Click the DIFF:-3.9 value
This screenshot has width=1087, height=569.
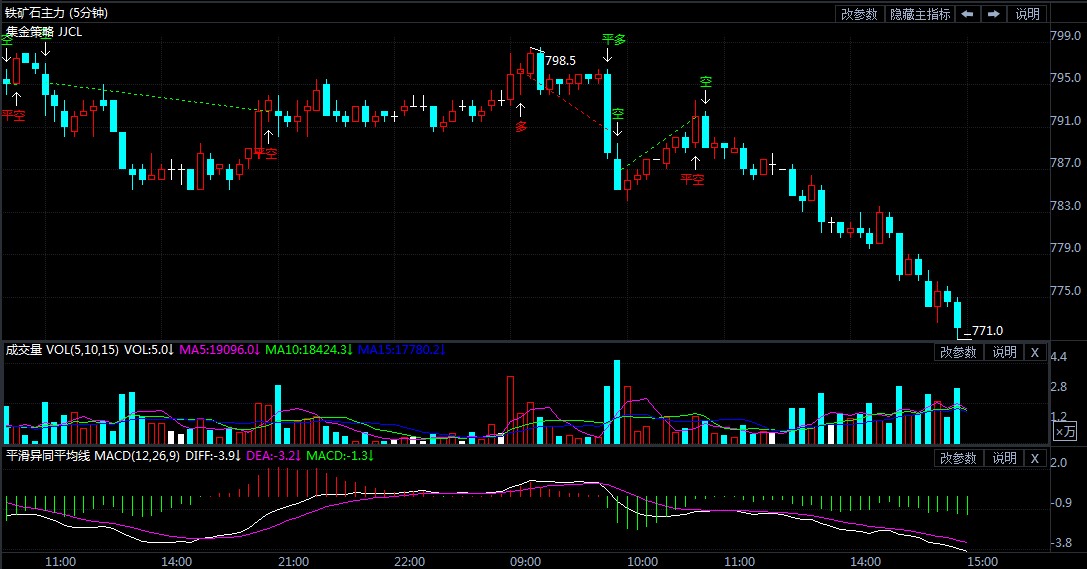point(212,456)
